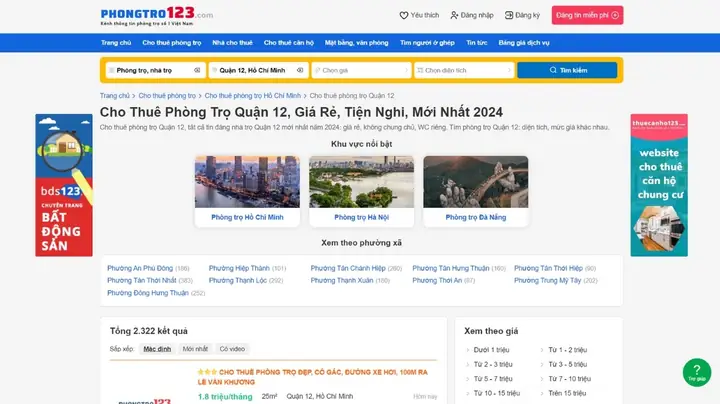The width and height of the screenshot is (720, 404).
Task: Select the Mới nhất sort tab
Action: [x=195, y=349]
